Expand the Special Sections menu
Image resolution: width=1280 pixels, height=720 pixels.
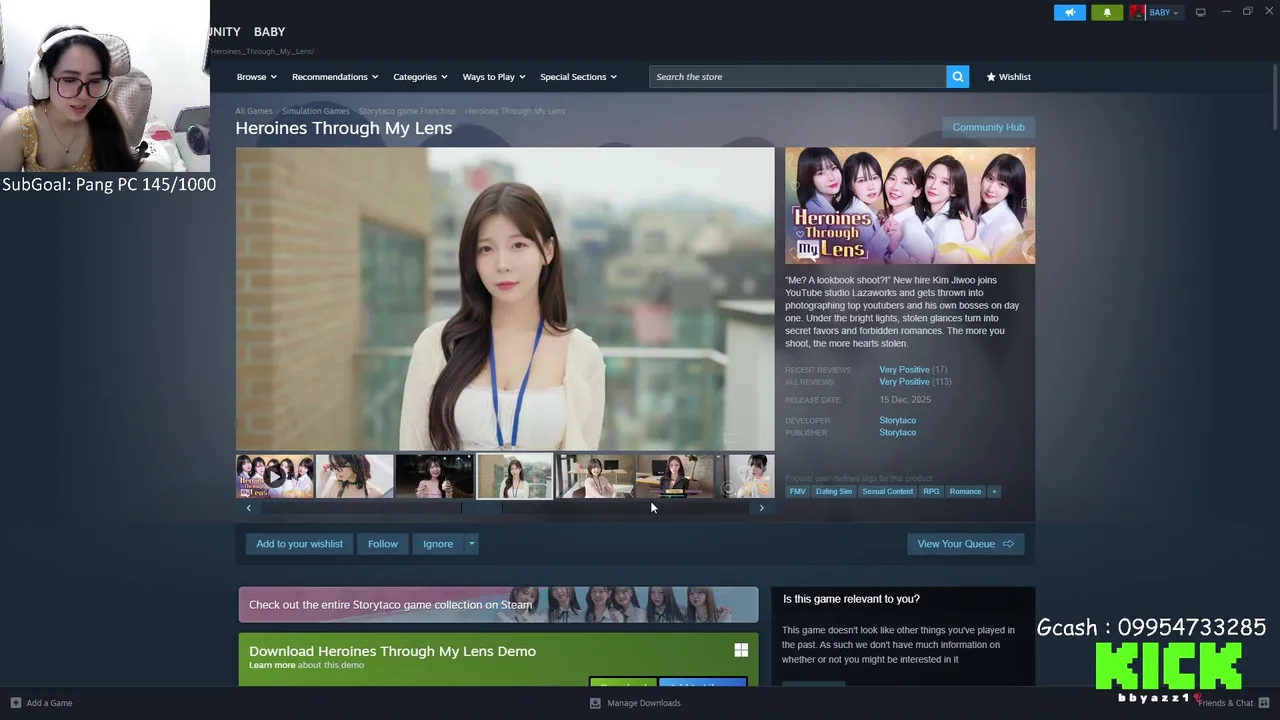pos(578,77)
